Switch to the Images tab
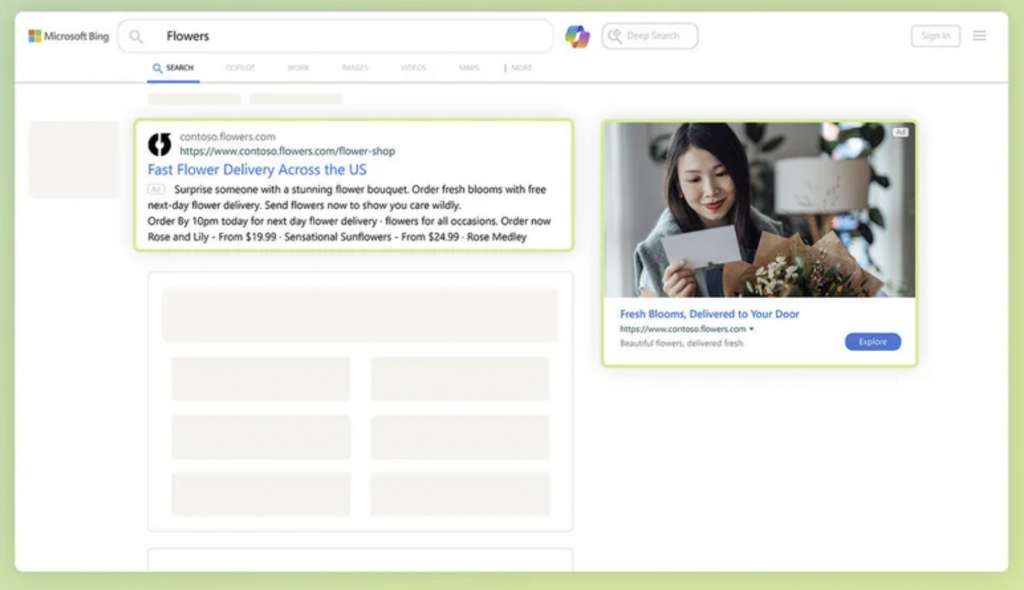 [354, 68]
